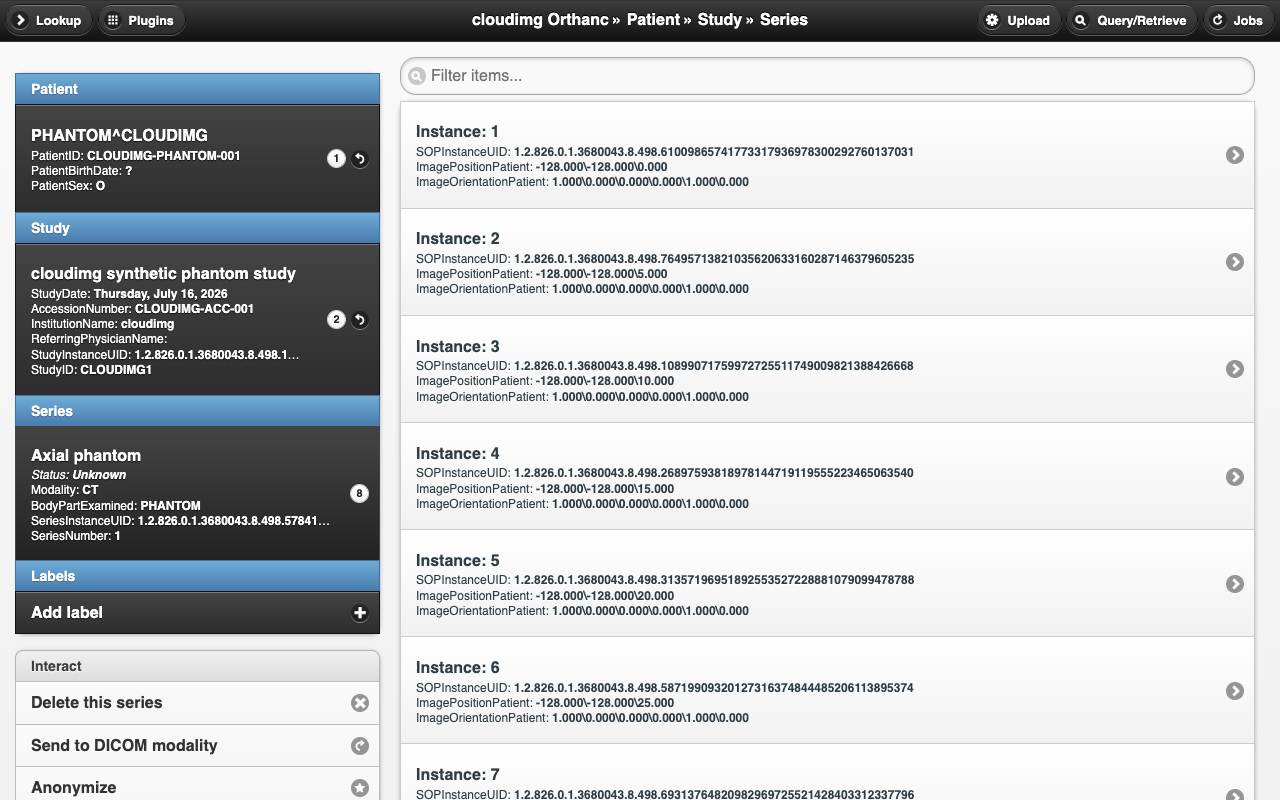Click the 'SeriesNumber: 1' text
The height and width of the screenshot is (800, 1280).
(x=76, y=536)
